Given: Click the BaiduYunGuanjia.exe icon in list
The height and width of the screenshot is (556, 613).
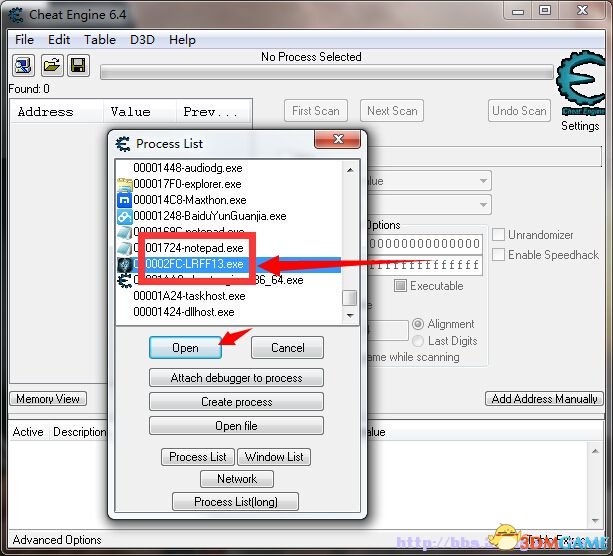Looking at the screenshot, I should 125,216.
